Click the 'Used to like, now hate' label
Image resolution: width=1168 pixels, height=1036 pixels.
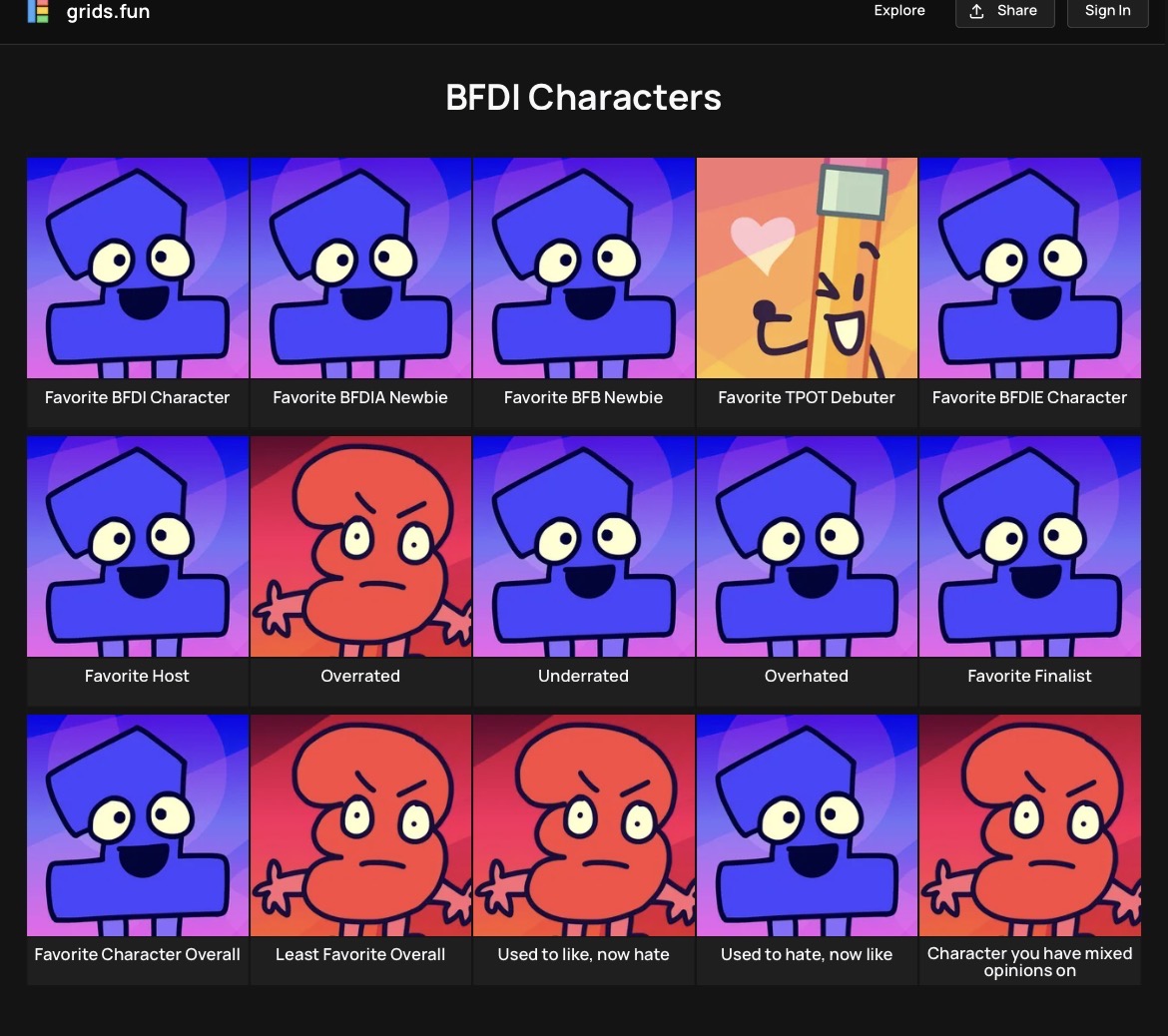tap(583, 955)
